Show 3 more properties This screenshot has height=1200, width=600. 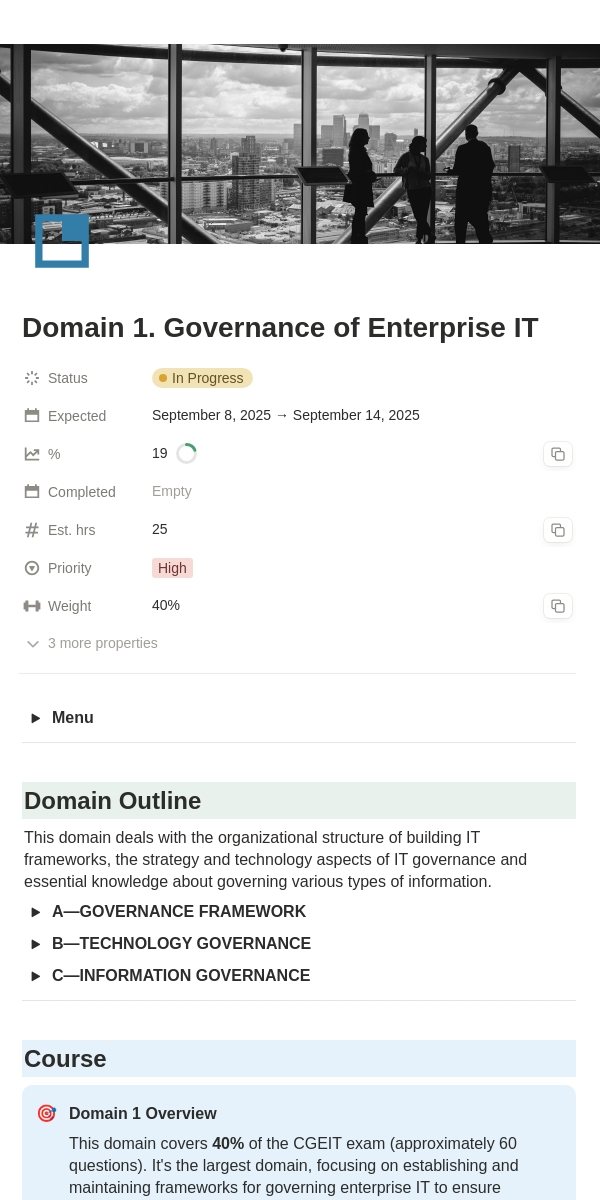coord(91,643)
